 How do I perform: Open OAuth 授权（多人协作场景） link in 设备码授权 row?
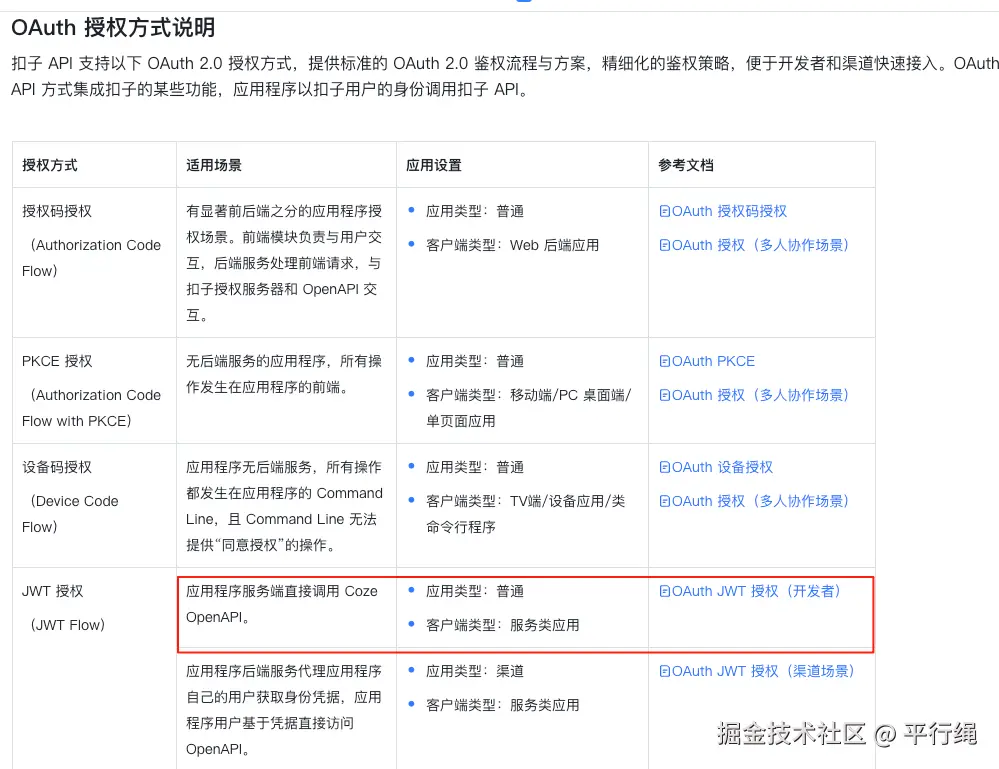pos(754,501)
